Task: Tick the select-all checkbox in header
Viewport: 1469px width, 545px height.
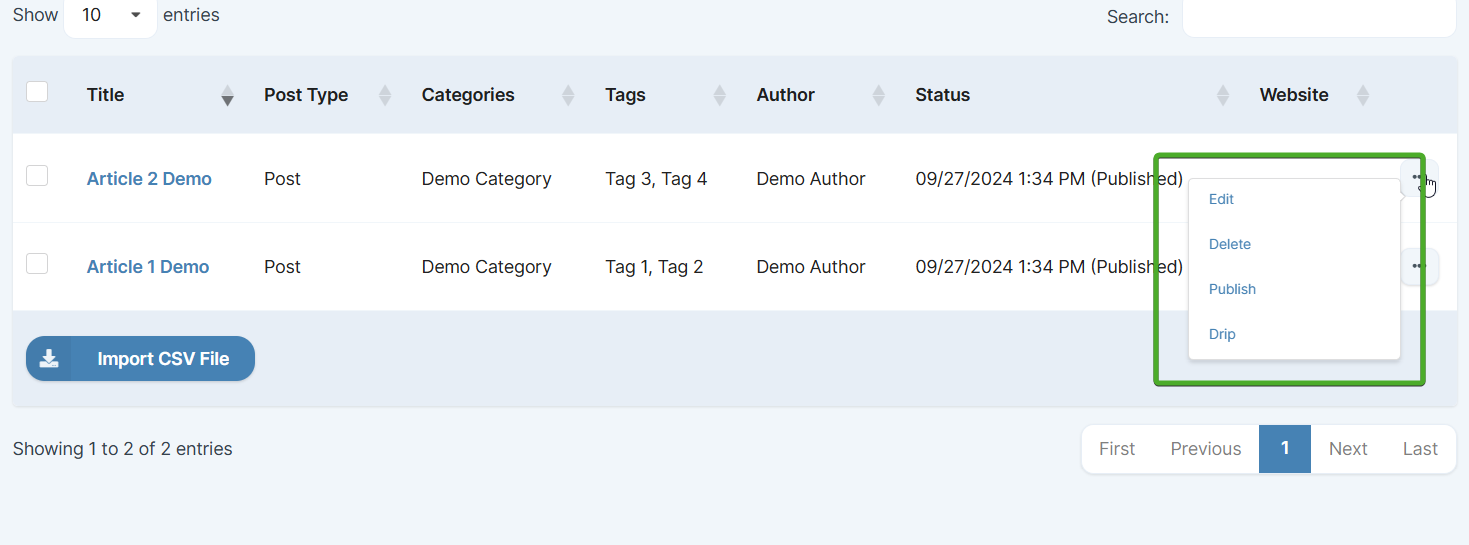Action: (37, 92)
